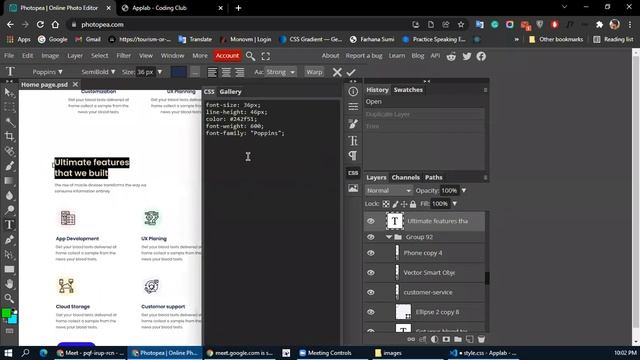This screenshot has height=360, width=640.
Task: Open the Info panel icon
Action: point(353,92)
